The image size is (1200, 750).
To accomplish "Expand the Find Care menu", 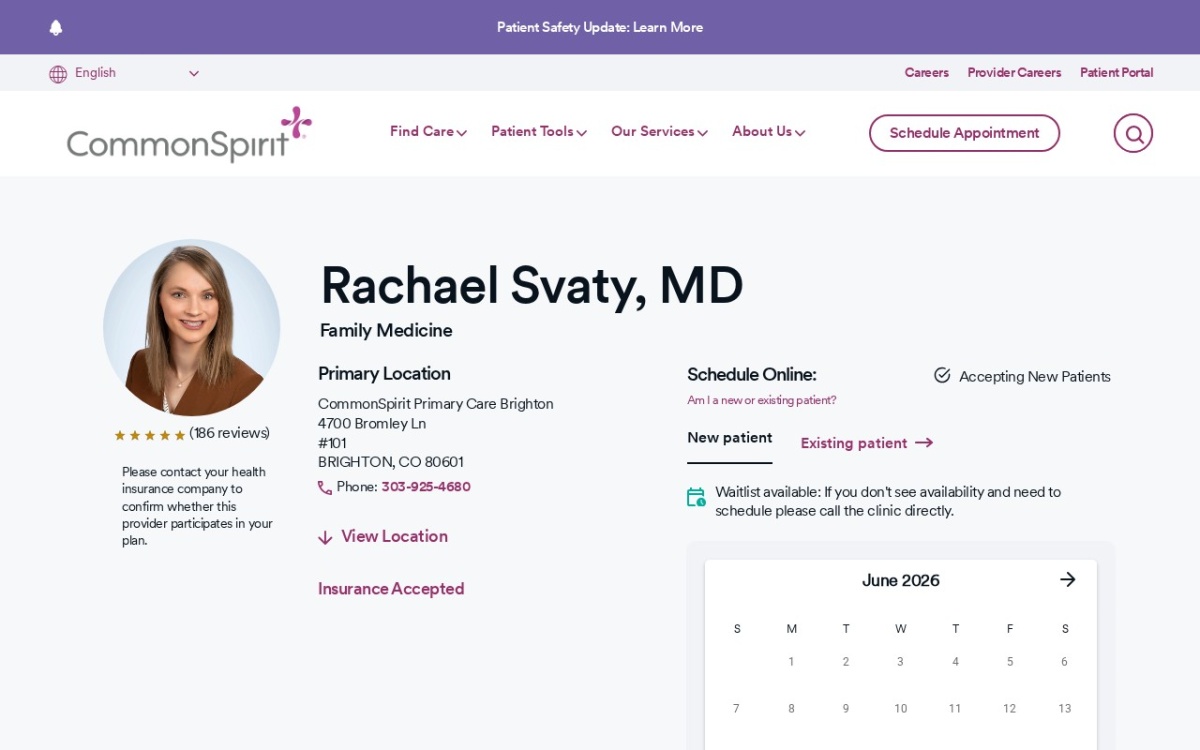I will 428,132.
